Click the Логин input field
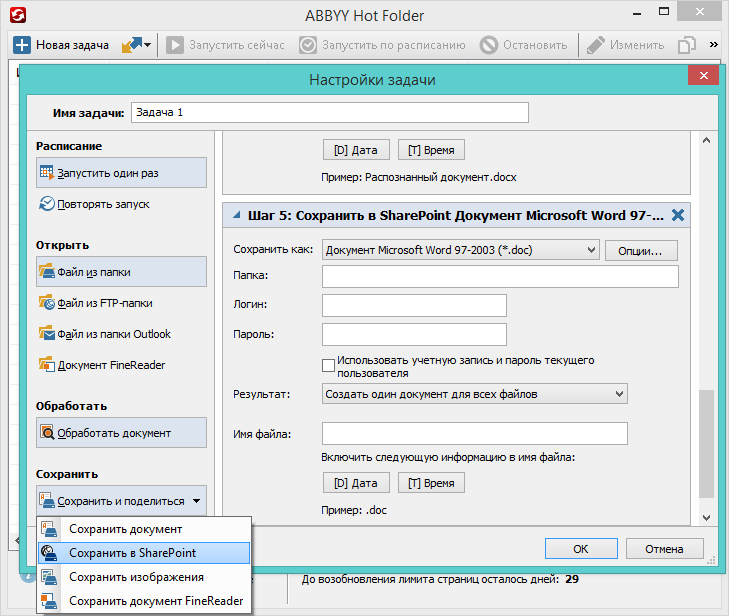Screen dimensions: 729x616 [414, 305]
